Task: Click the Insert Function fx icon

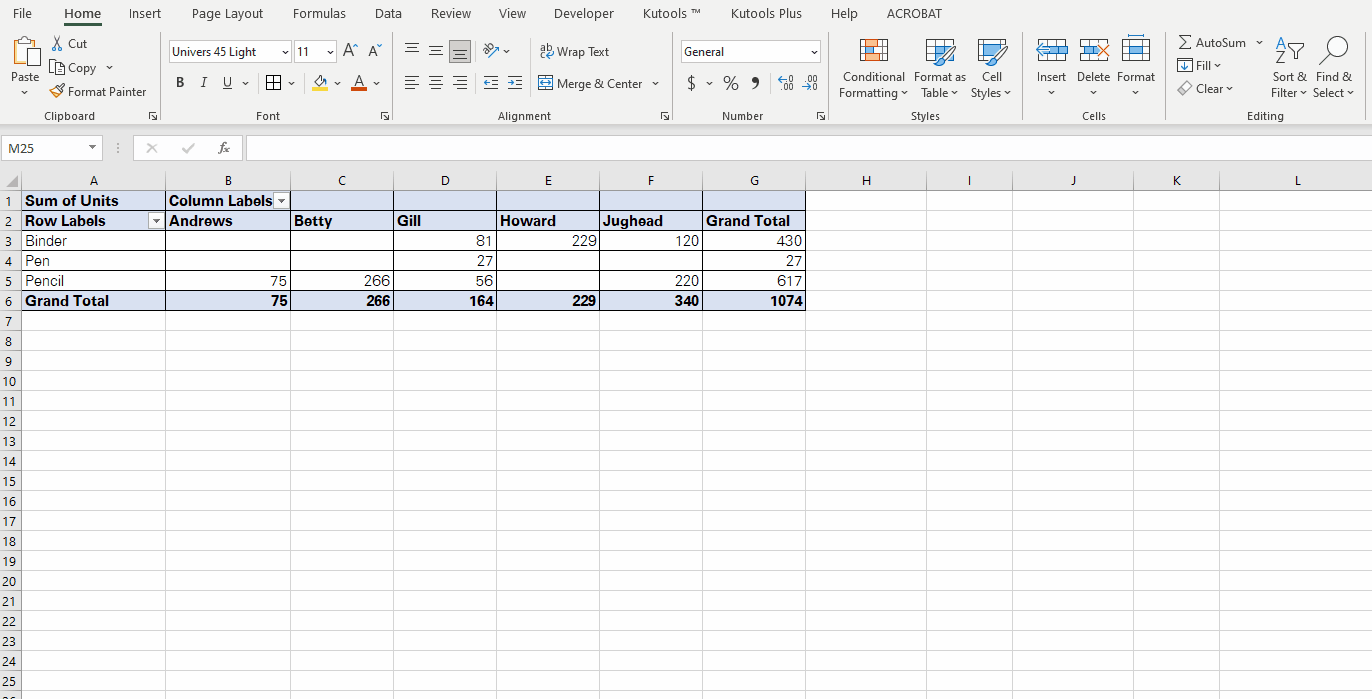Action: pos(224,148)
